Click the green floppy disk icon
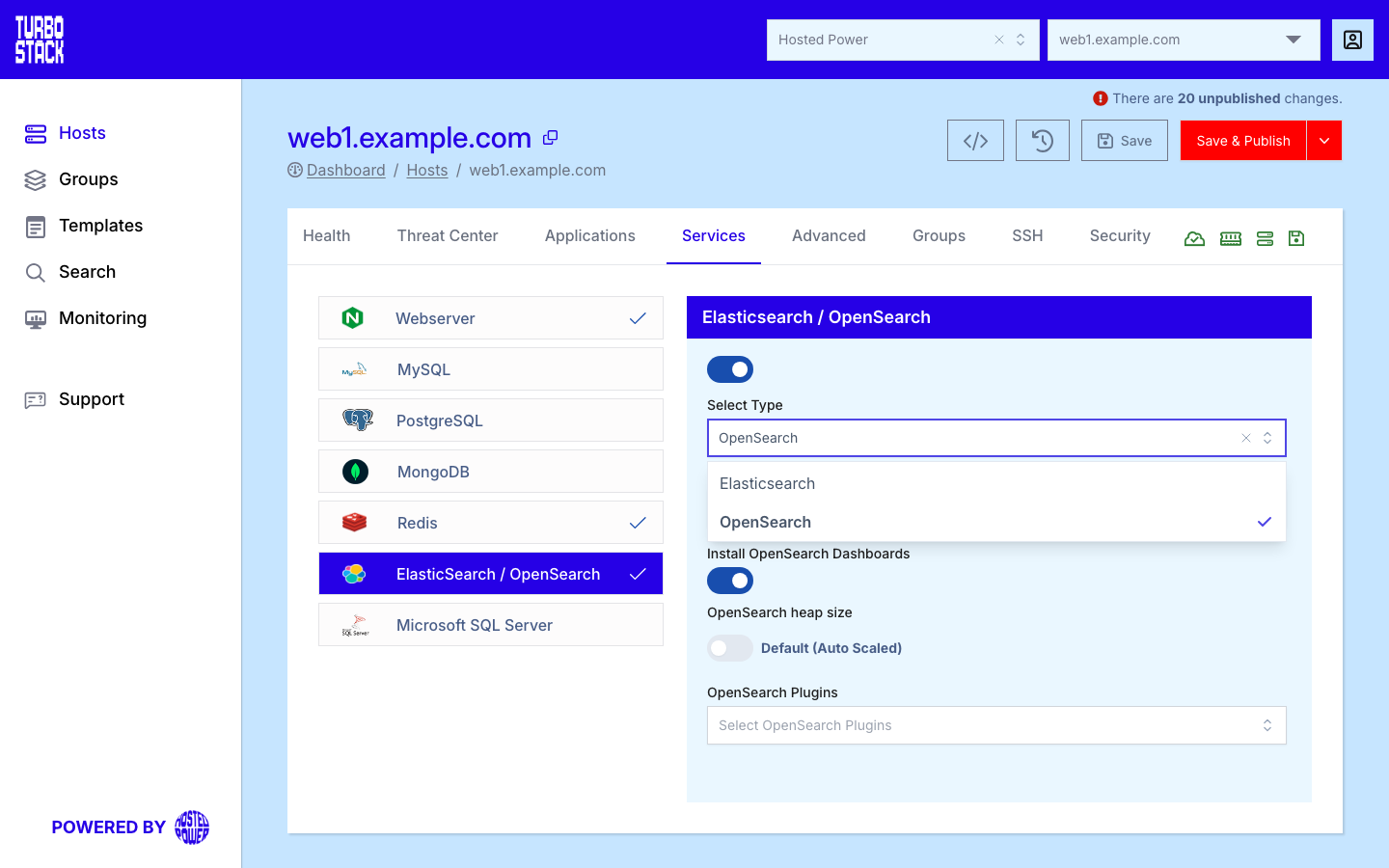The image size is (1389, 868). [x=1296, y=238]
